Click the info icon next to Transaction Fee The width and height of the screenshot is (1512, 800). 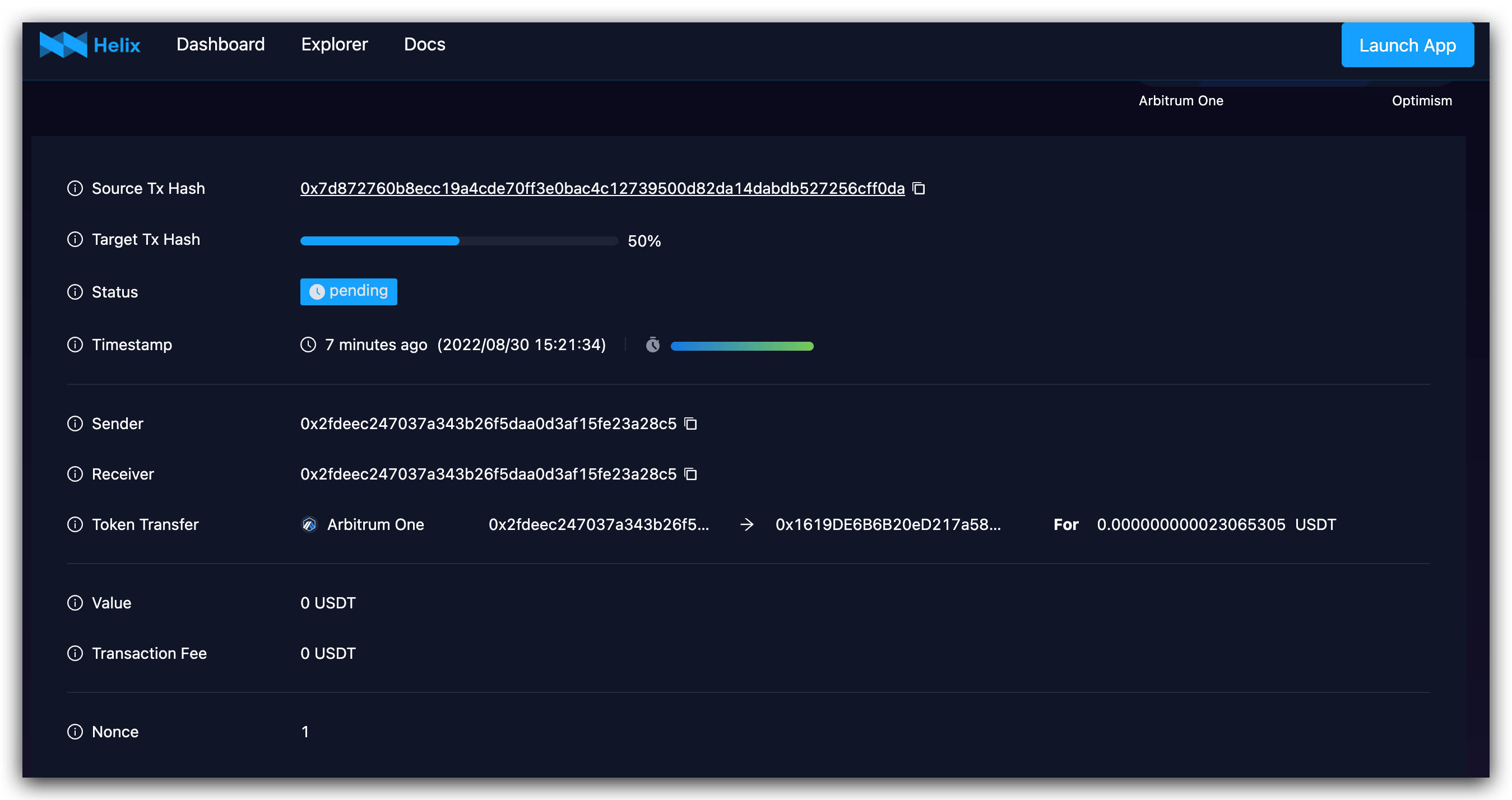coord(75,653)
